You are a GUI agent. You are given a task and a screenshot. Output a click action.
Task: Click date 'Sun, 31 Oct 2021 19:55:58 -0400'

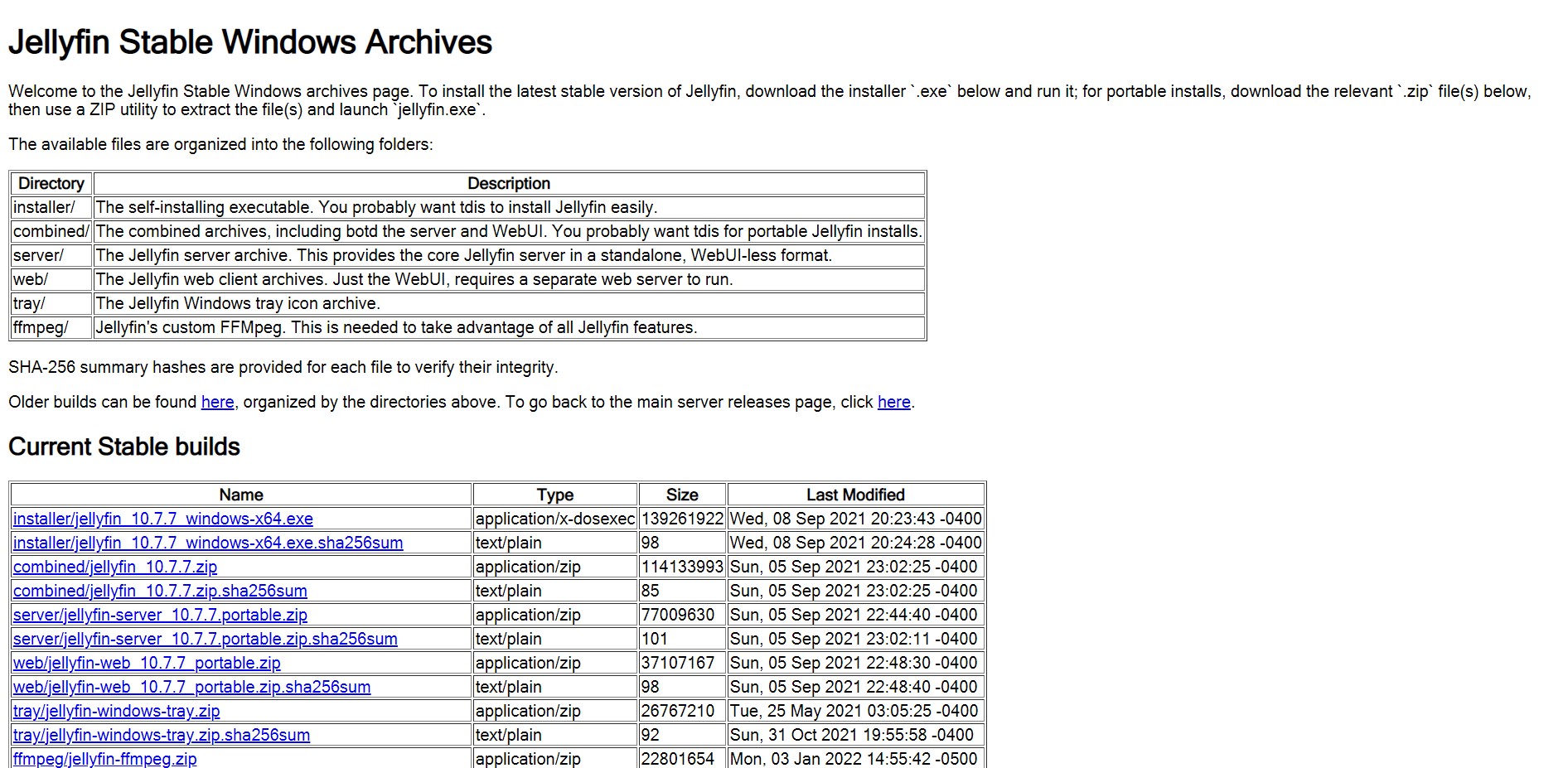pyautogui.click(x=856, y=735)
